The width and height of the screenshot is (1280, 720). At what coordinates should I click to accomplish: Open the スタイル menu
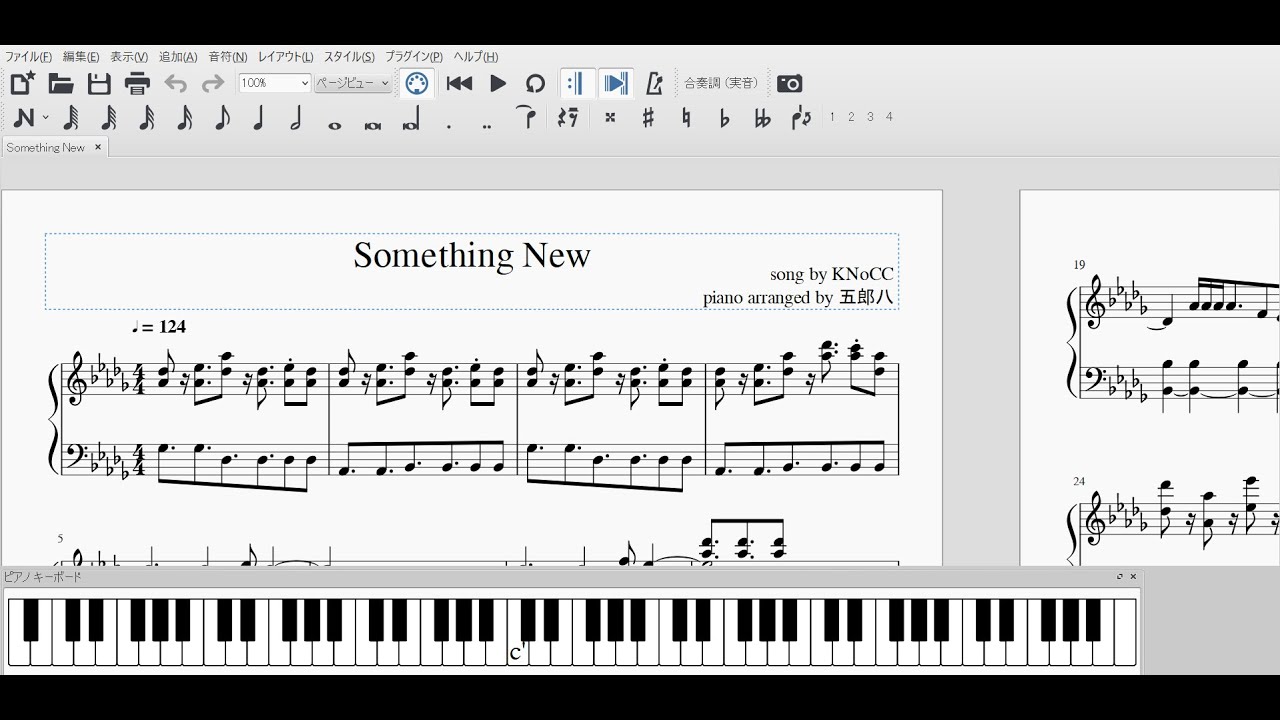[x=347, y=57]
